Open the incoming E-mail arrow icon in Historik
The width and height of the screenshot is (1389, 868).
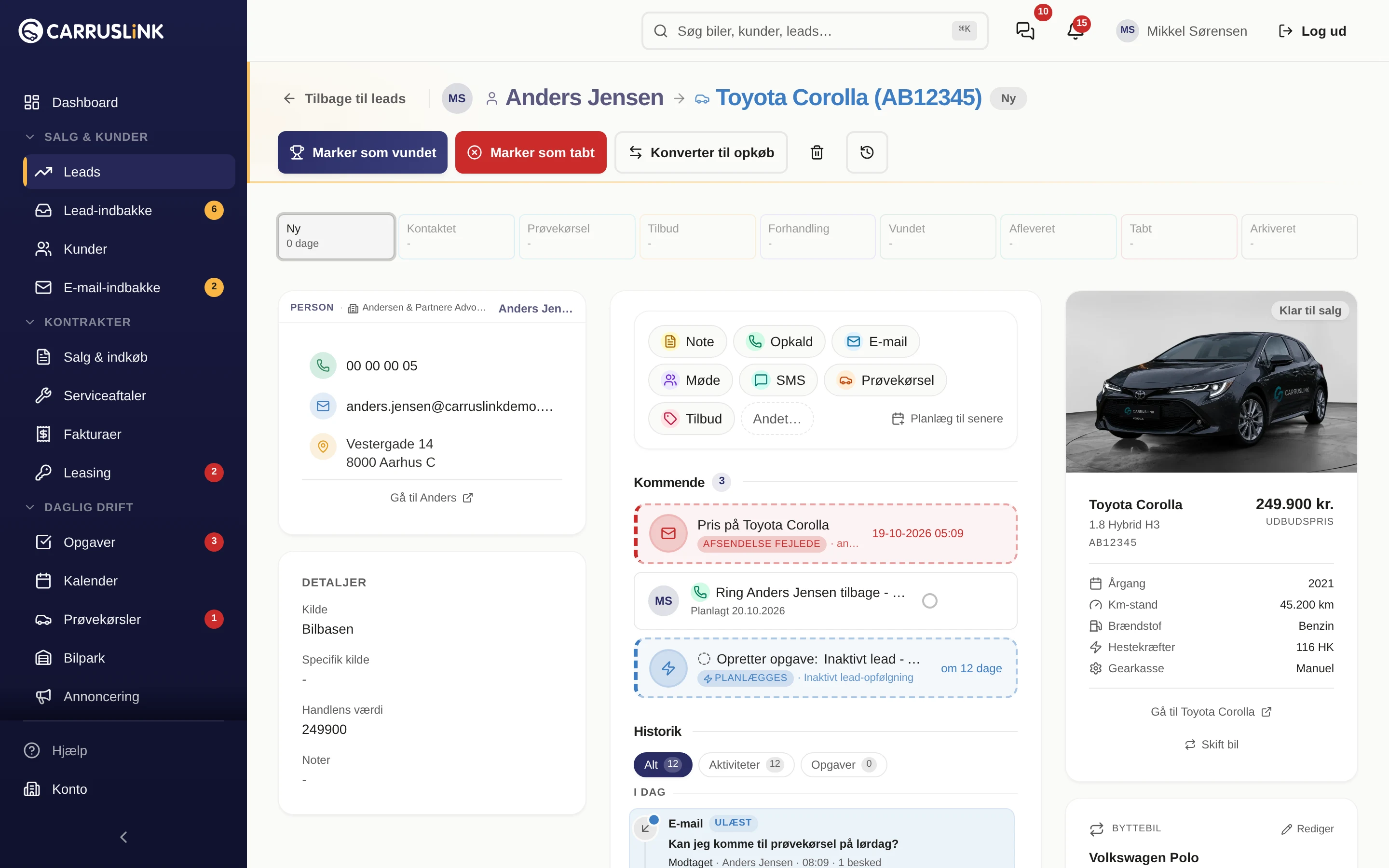point(646,828)
